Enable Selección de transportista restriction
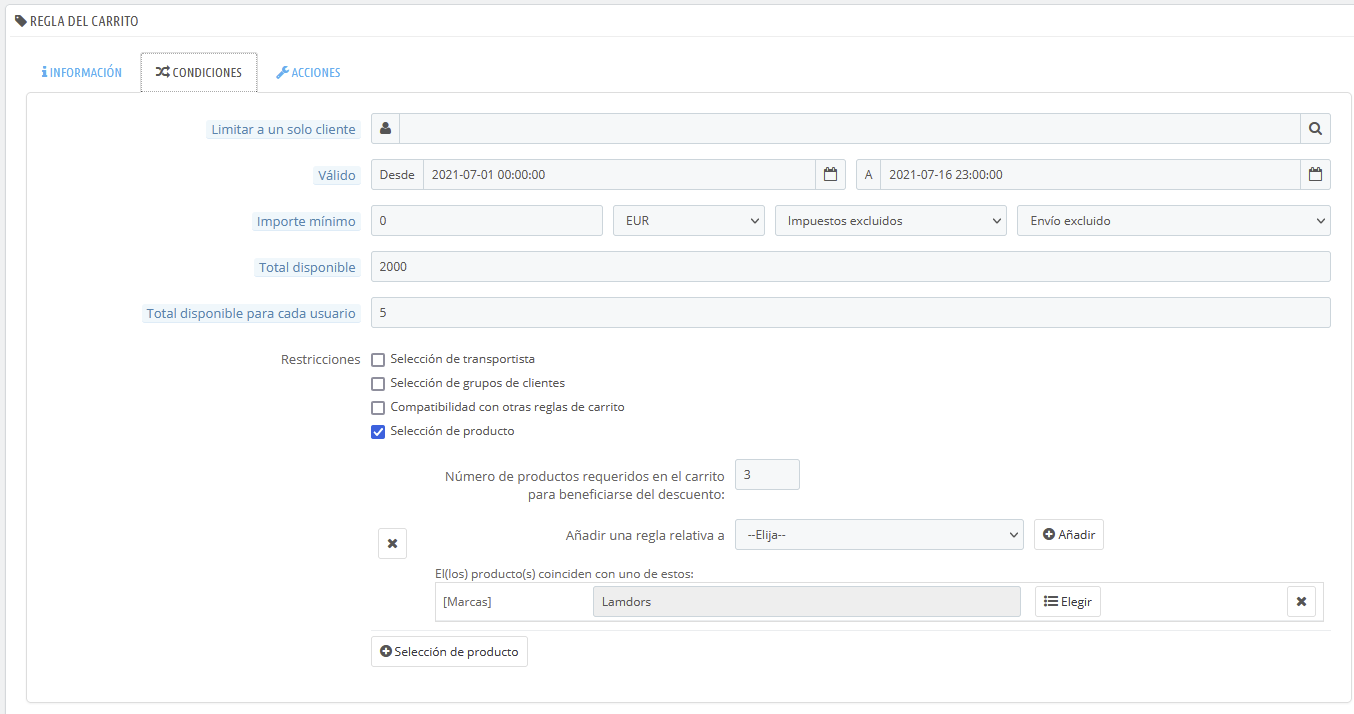The width and height of the screenshot is (1354, 714). [x=378, y=360]
